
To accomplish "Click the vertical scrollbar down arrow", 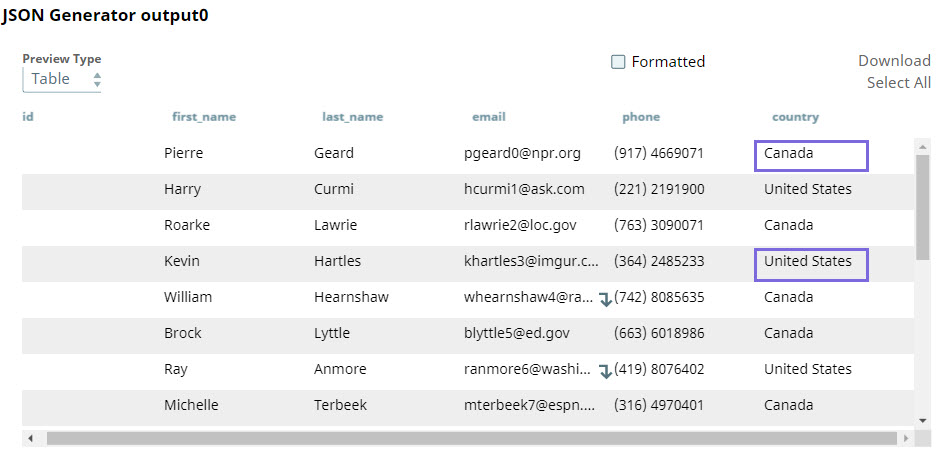I will tap(922, 420).
